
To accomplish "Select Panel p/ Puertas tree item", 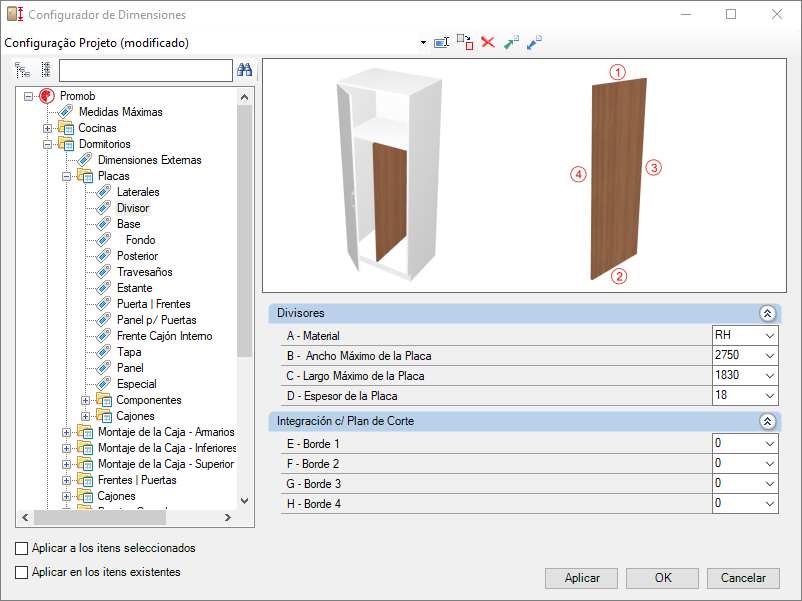I will [x=157, y=320].
